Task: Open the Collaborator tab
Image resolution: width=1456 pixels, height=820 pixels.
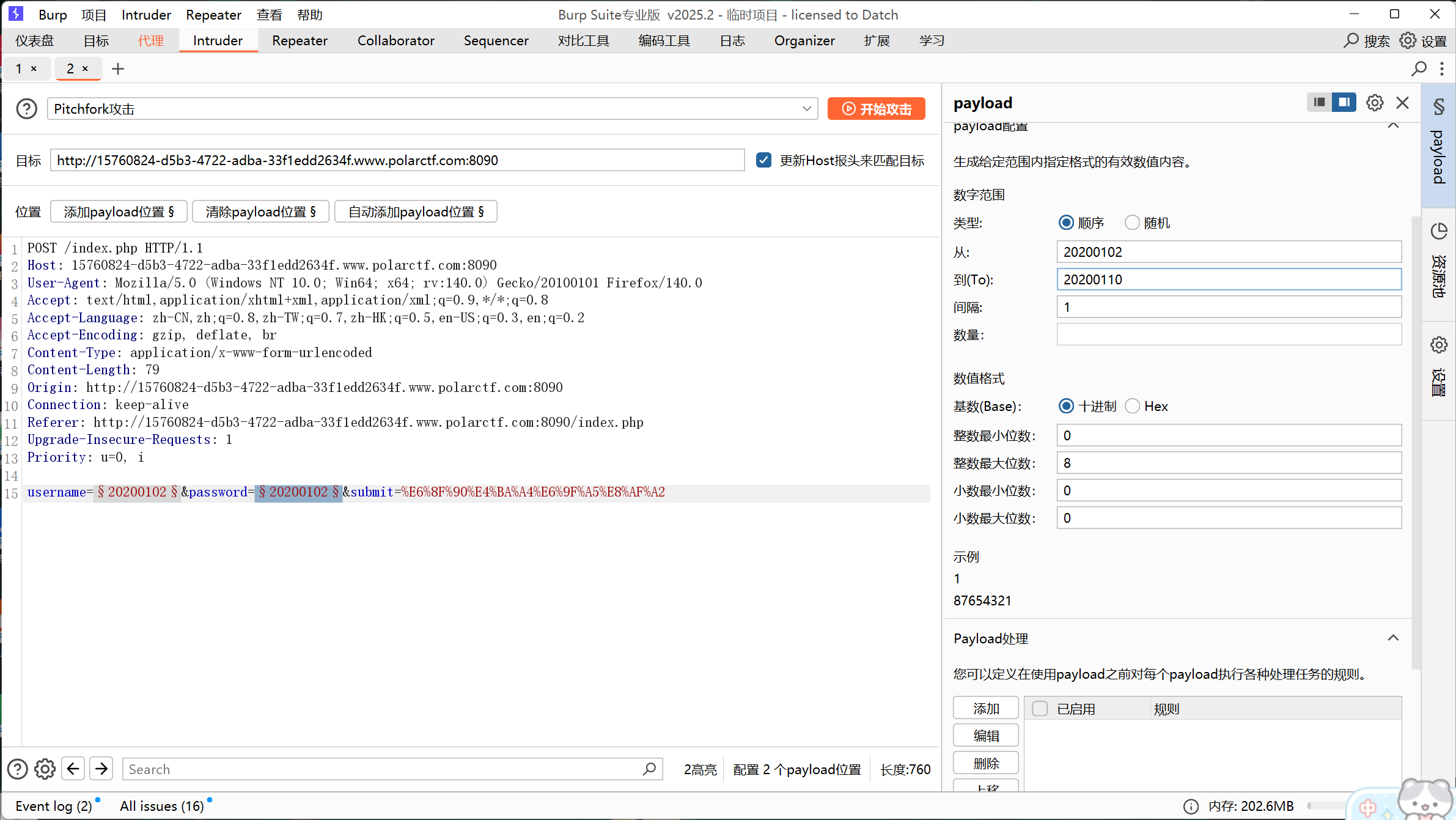Action: [395, 40]
